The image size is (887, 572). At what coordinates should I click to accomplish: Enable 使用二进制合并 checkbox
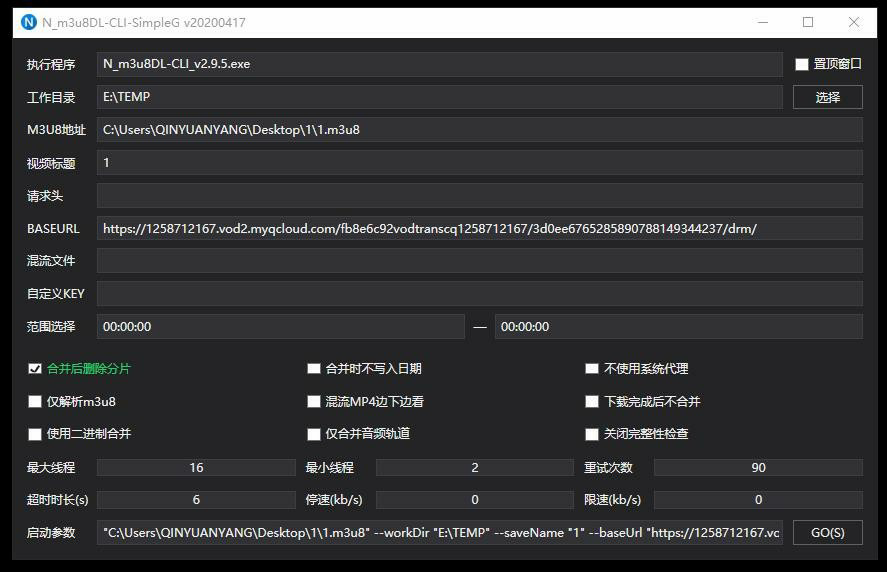pyautogui.click(x=35, y=434)
